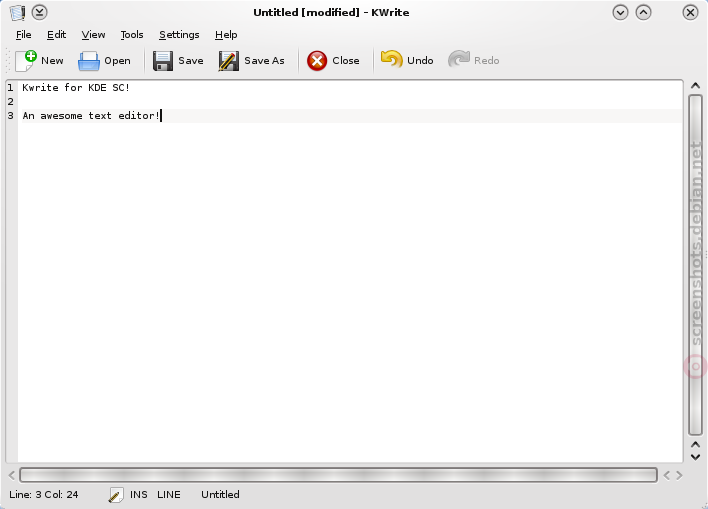
Task: Open a file with Open button
Action: pyautogui.click(x=104, y=61)
